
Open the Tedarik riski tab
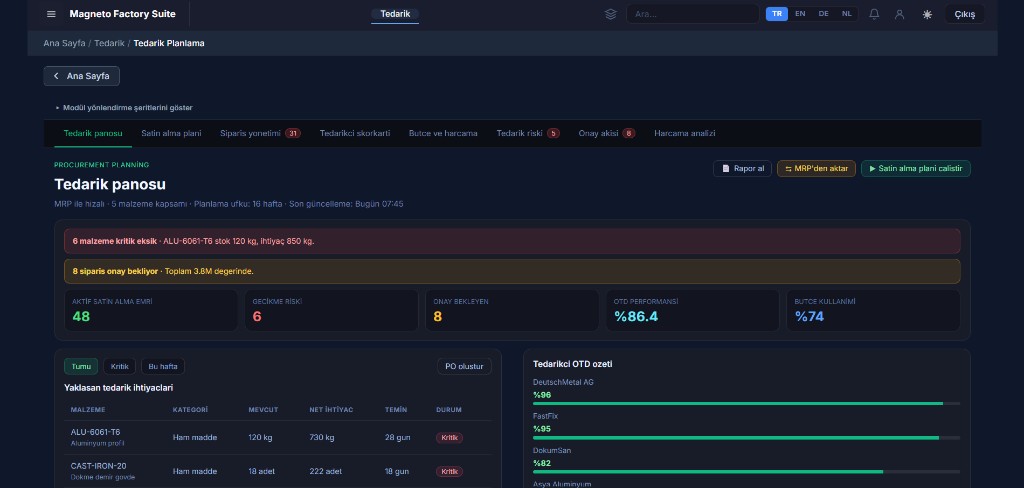pos(527,133)
